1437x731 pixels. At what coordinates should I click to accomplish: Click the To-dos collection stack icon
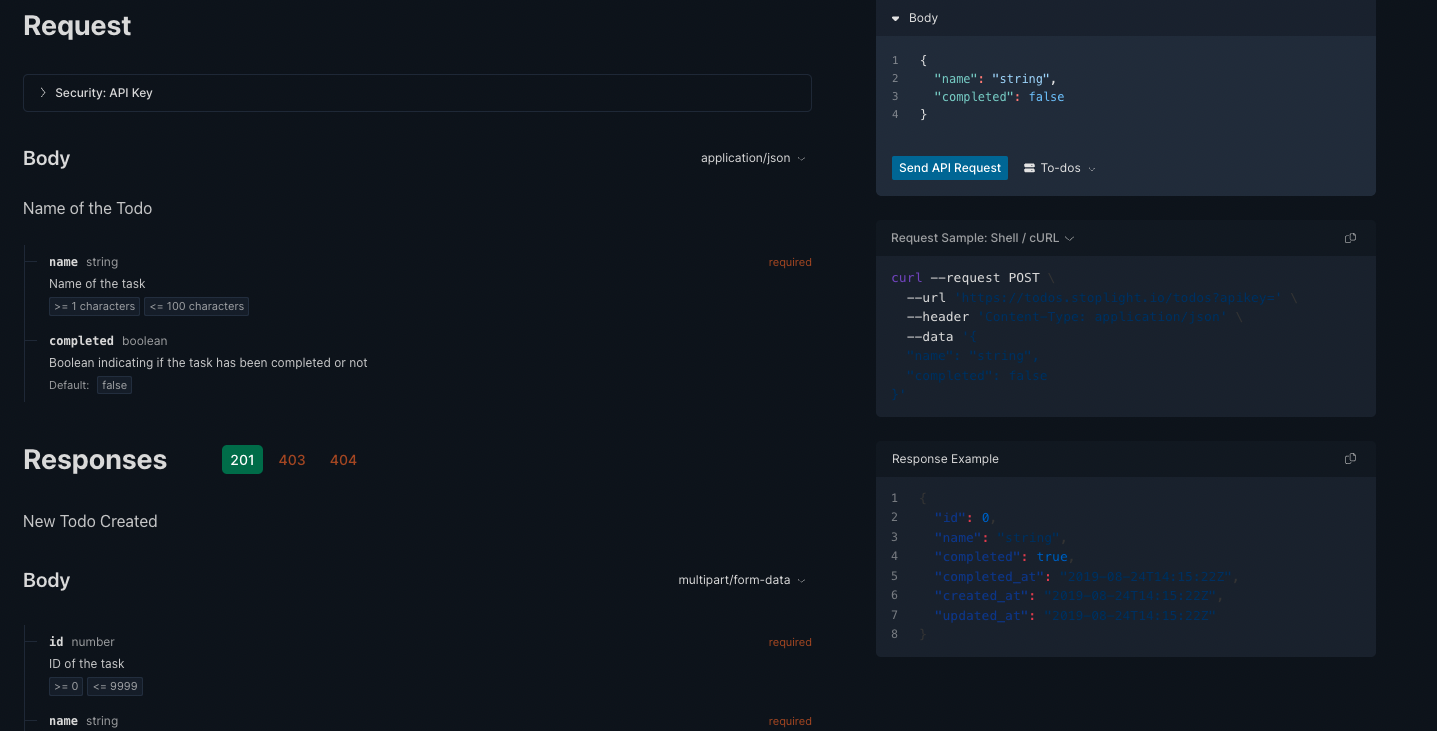point(1027,167)
